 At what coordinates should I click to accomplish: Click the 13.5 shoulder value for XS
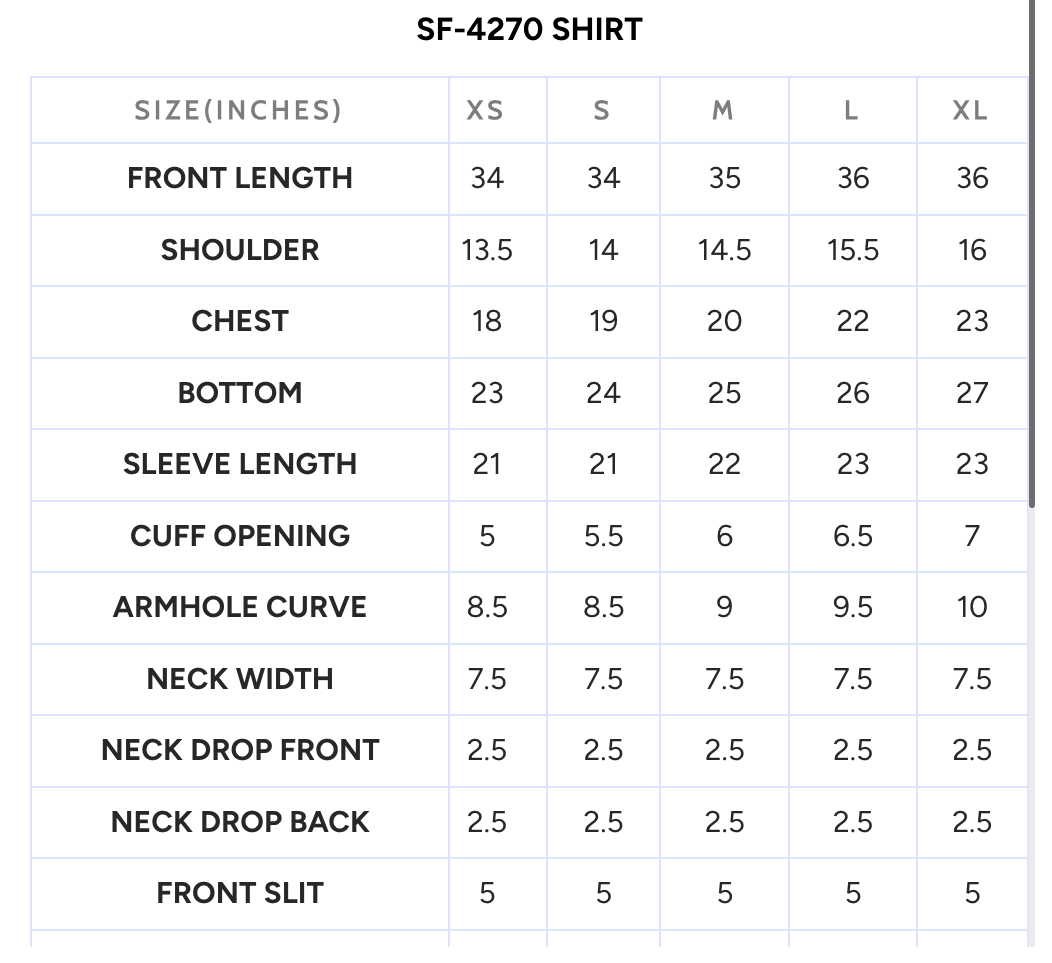486,250
